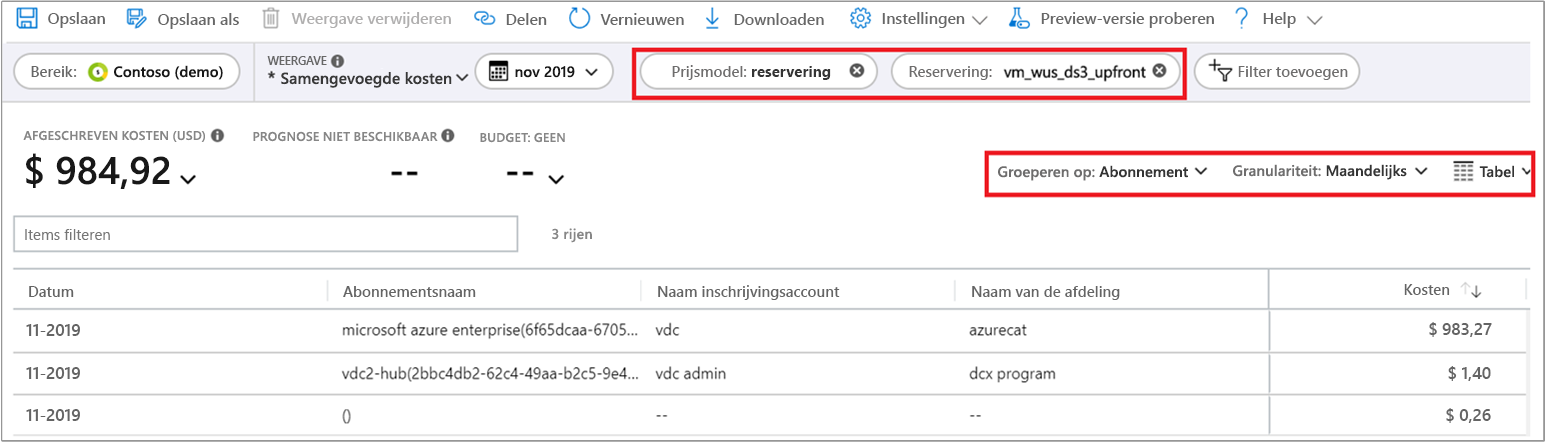Click the Opslaan label
The width and height of the screenshot is (1546, 442).
click(x=77, y=19)
